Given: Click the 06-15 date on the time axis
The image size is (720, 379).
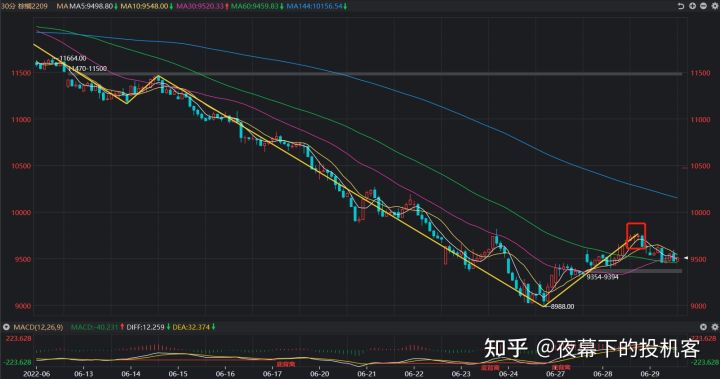Looking at the screenshot, I should (x=178, y=374).
